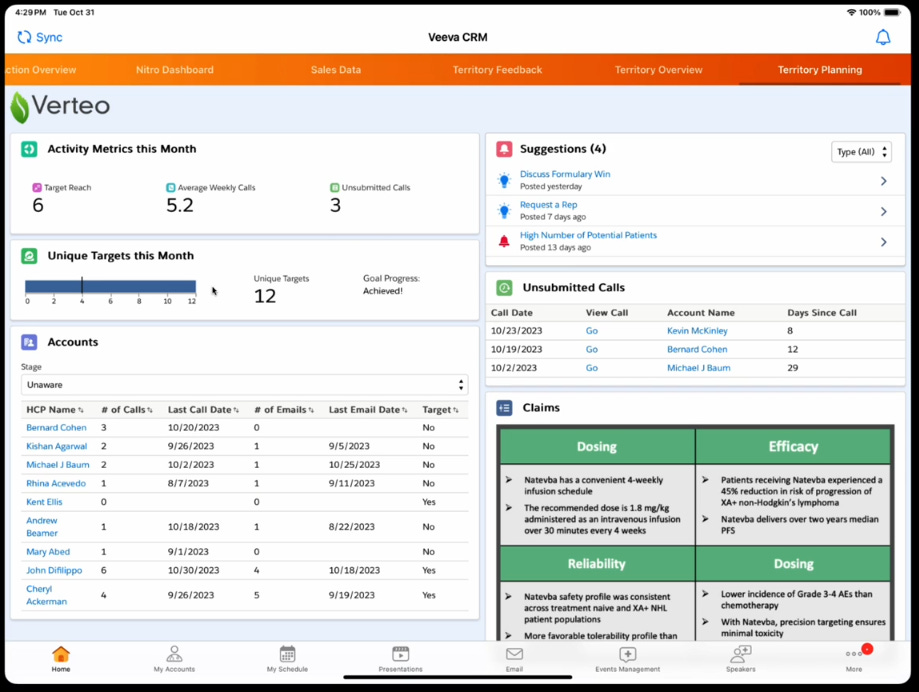Switch to Territory Feedback tab
Screen dimensions: 919x692
(x=498, y=70)
